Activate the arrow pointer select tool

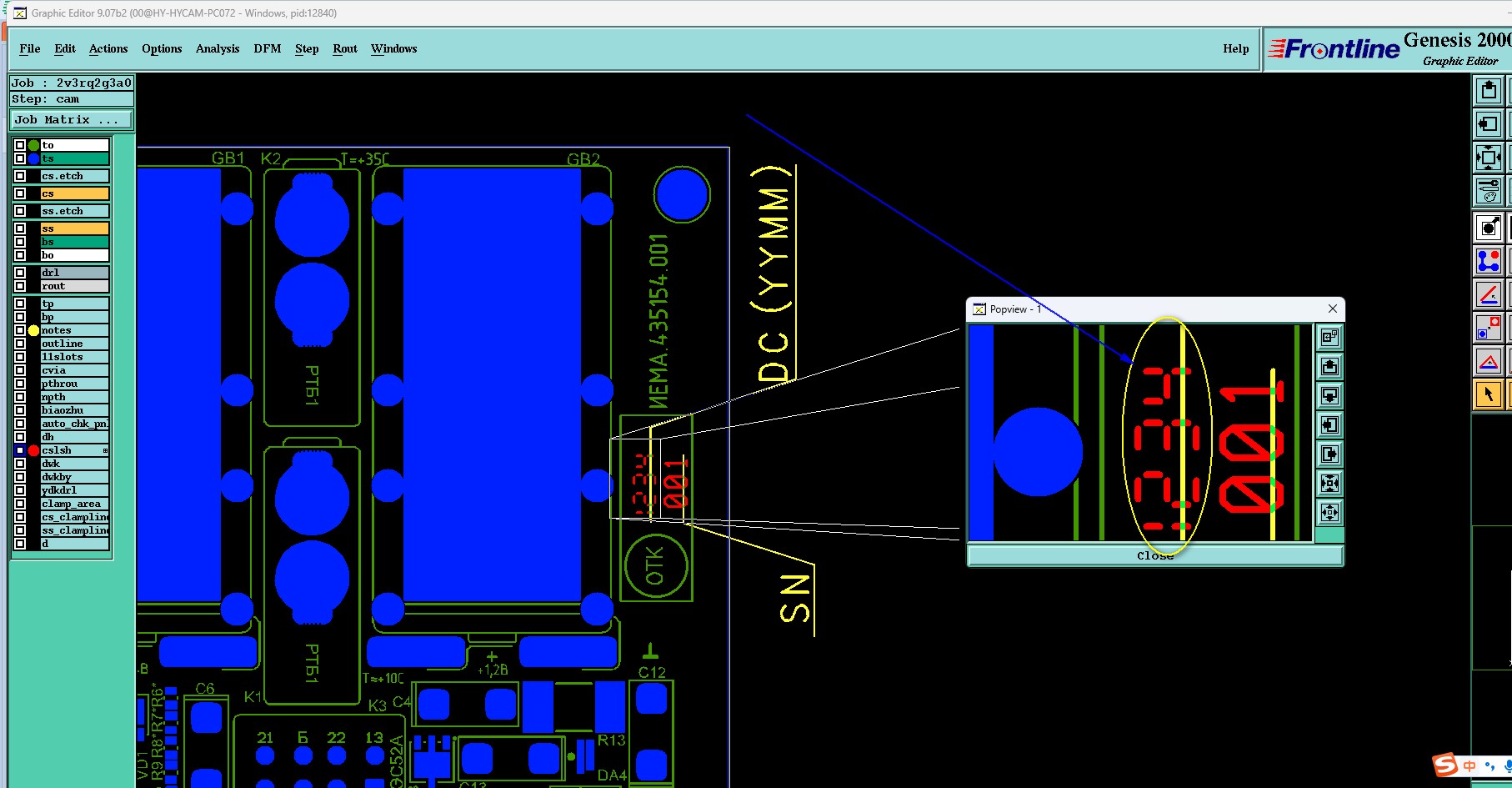(x=1489, y=394)
